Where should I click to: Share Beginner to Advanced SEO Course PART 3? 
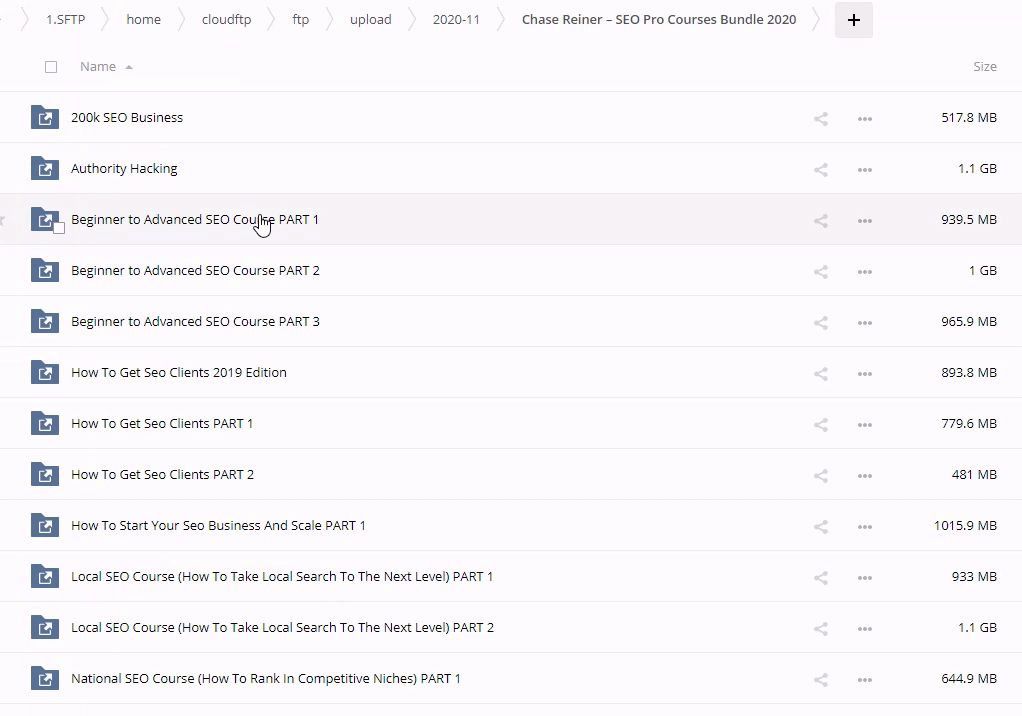click(x=821, y=323)
